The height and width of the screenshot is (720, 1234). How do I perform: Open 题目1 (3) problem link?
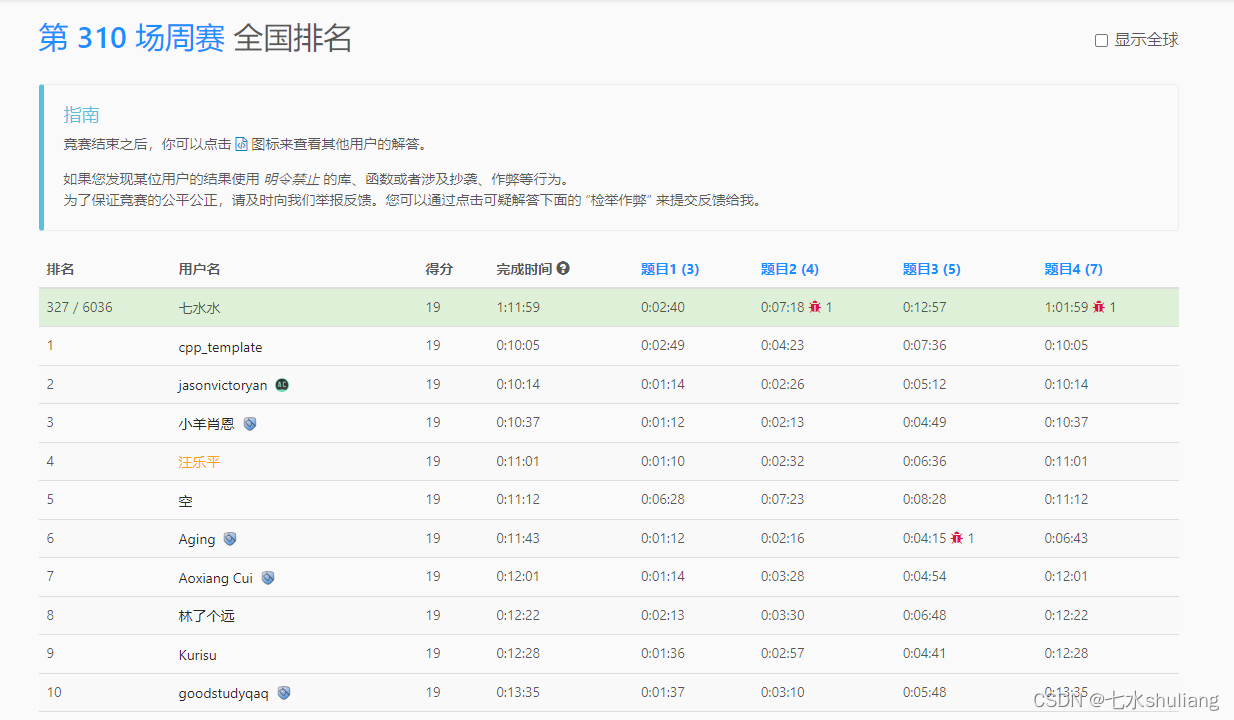(x=670, y=269)
